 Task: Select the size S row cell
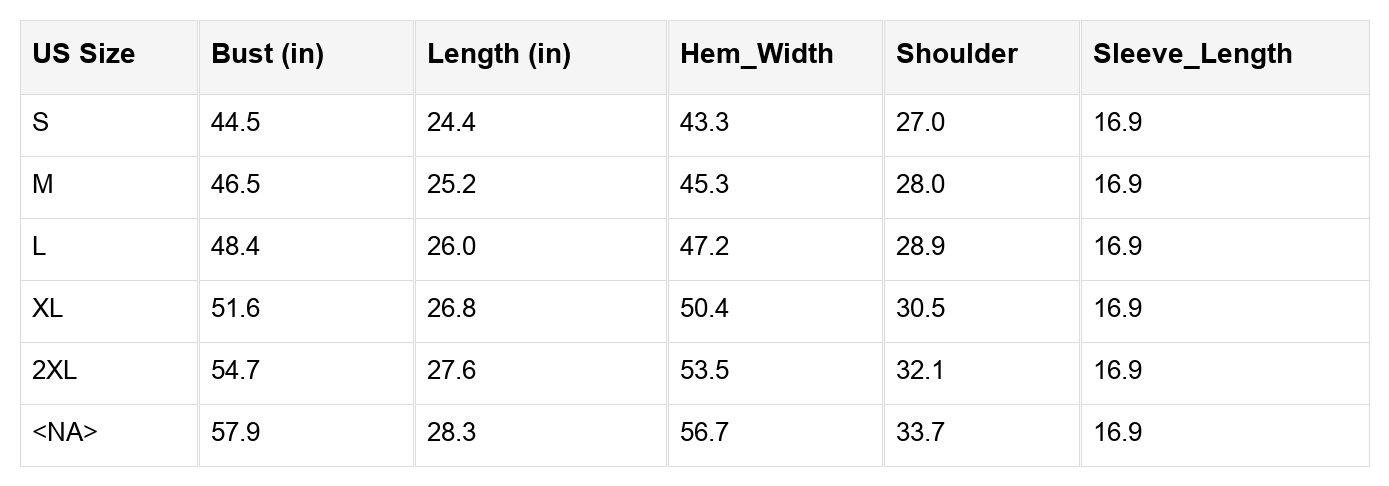pos(41,123)
